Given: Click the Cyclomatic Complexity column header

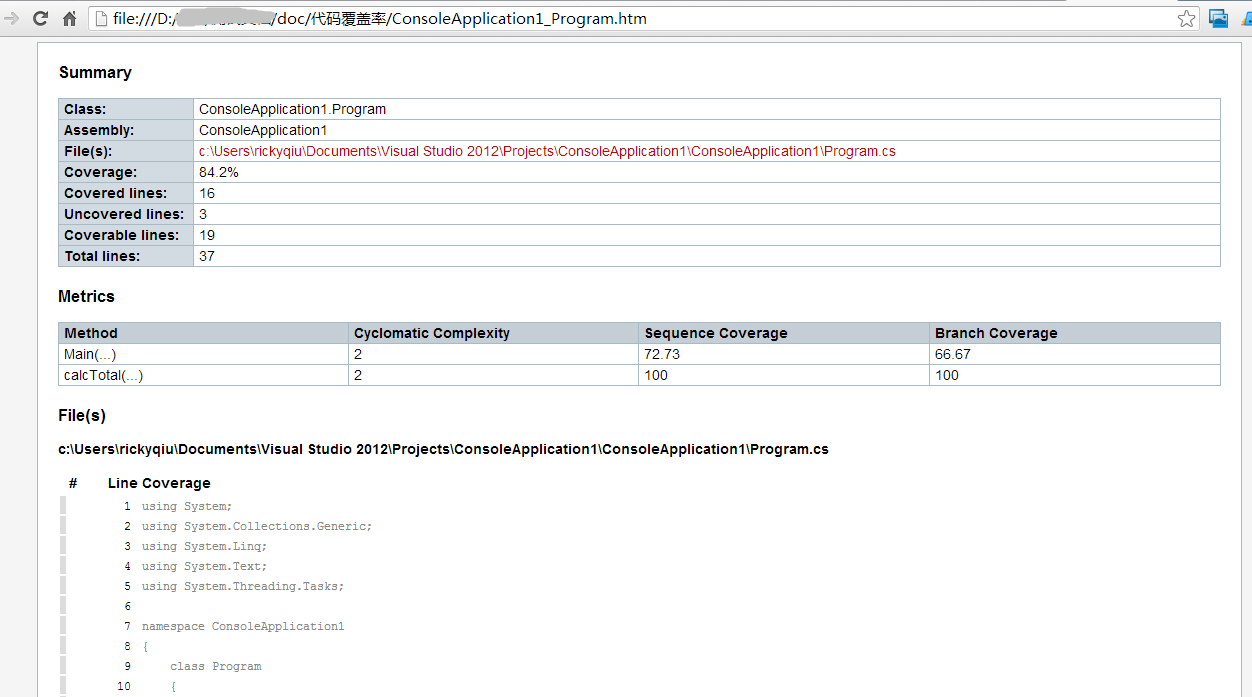Looking at the screenshot, I should click(x=432, y=333).
